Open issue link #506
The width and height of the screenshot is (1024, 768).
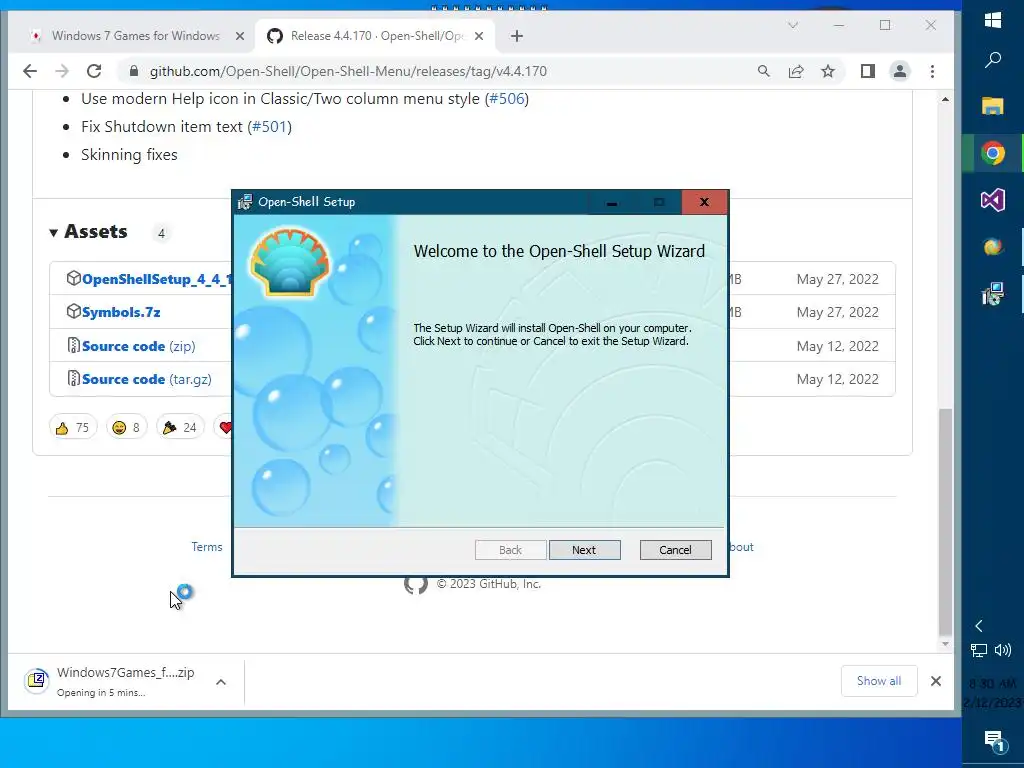(x=507, y=99)
